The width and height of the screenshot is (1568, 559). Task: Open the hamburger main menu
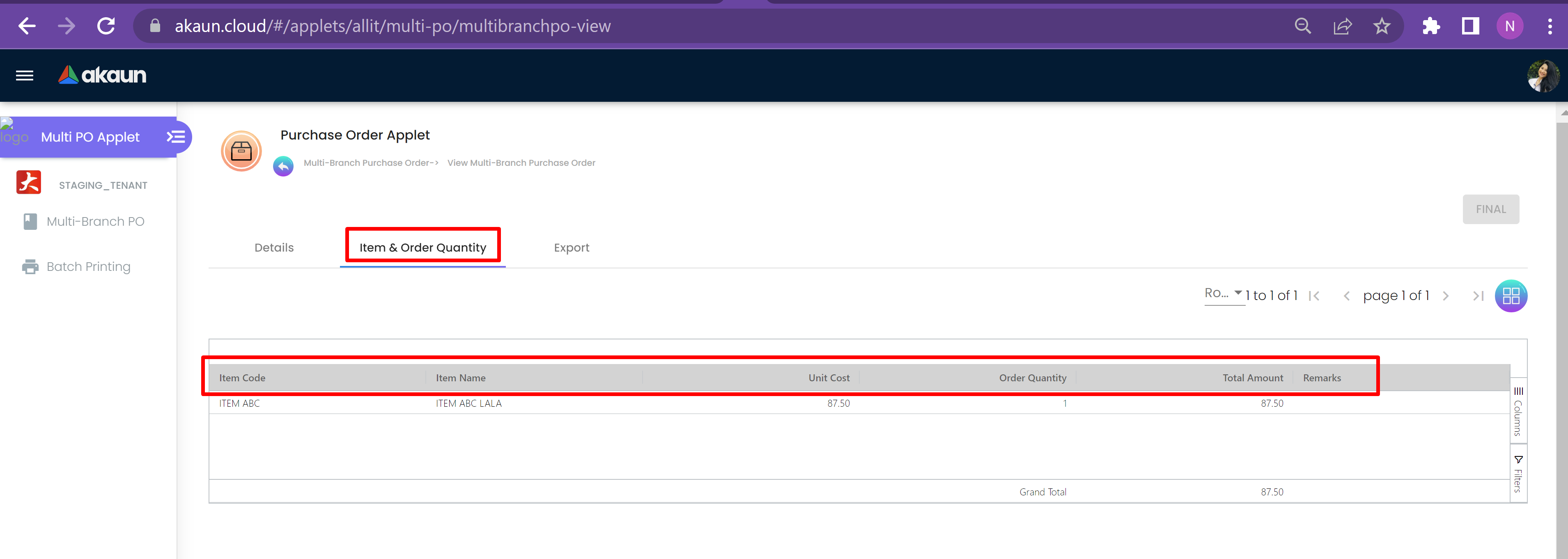pyautogui.click(x=24, y=76)
